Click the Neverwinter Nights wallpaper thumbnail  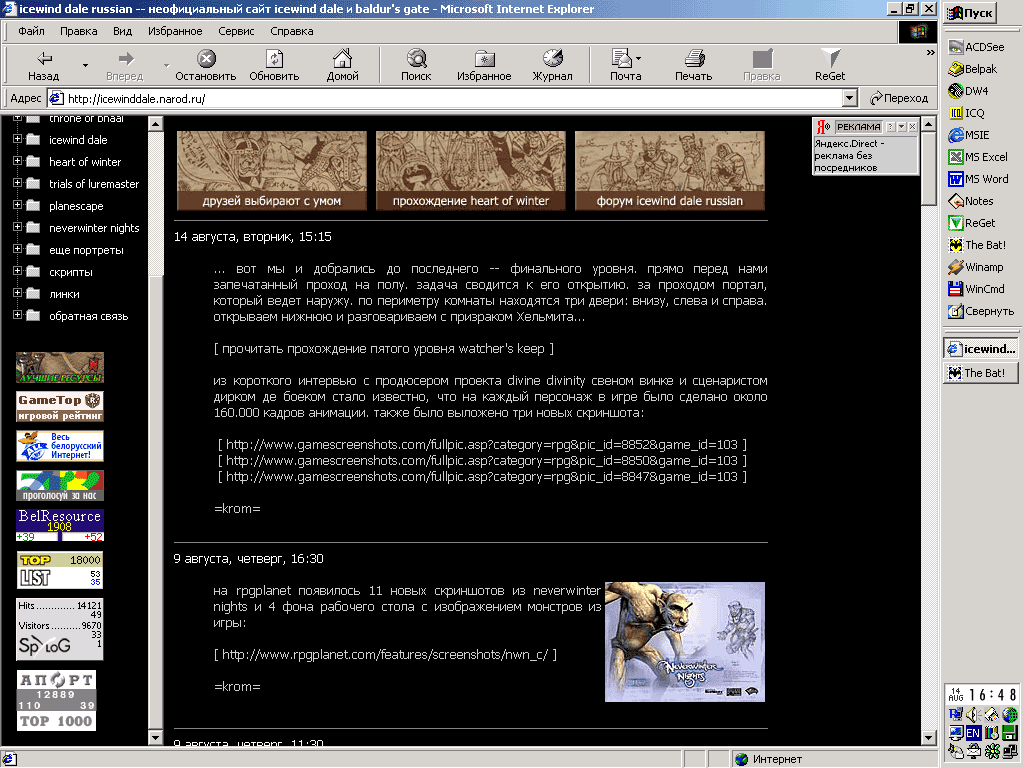tap(684, 642)
